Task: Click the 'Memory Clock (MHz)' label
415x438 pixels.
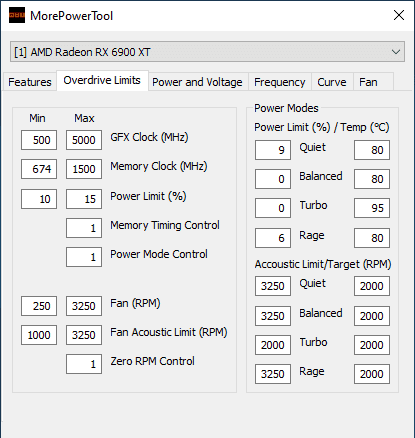Action: tap(159, 166)
